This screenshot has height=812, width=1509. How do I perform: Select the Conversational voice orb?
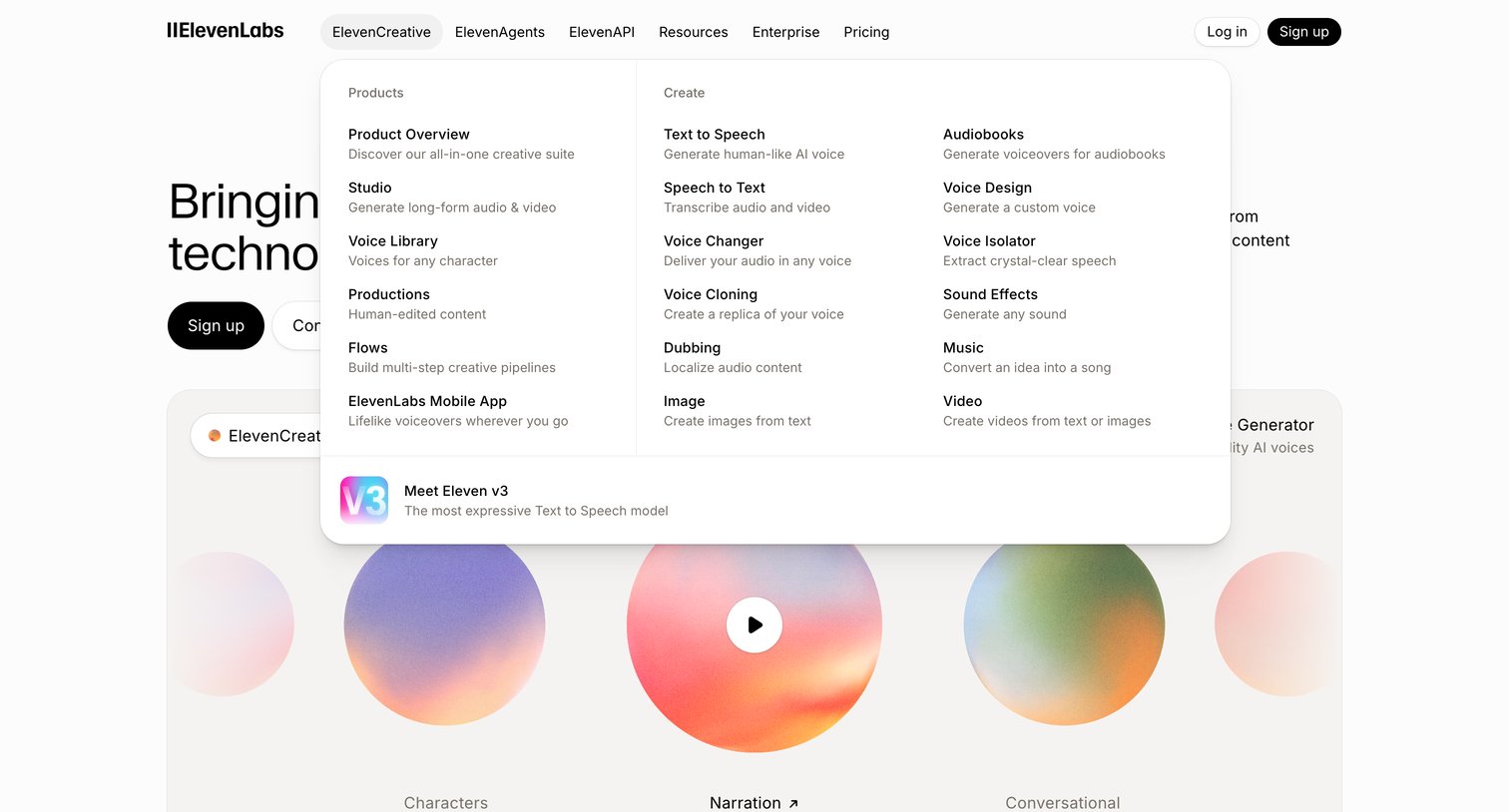[x=1064, y=634]
